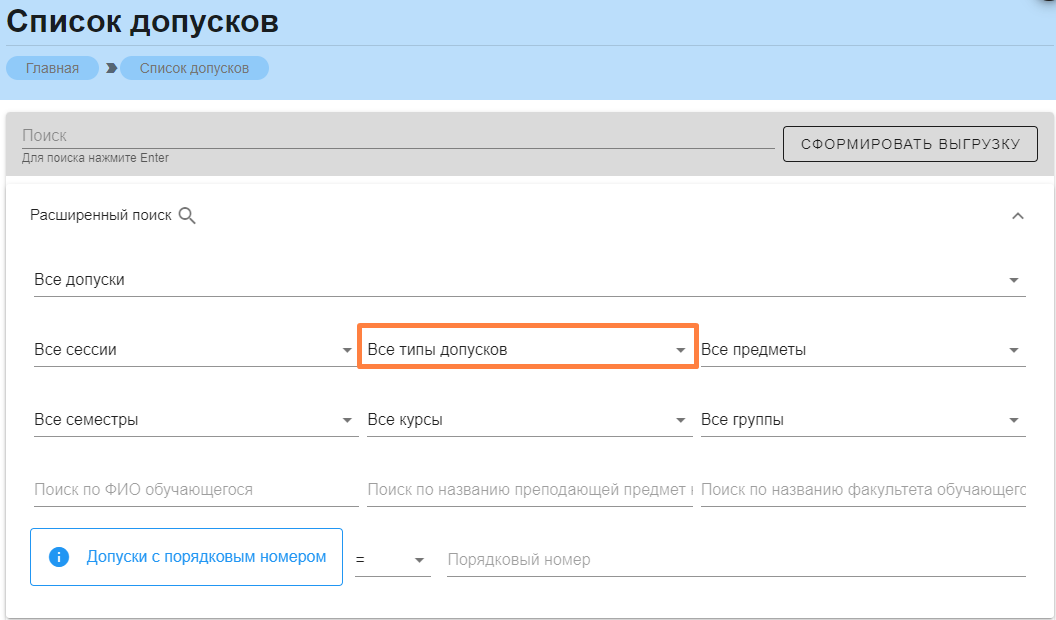Image resolution: width=1056 pixels, height=620 pixels.
Task: Open the Все сессии dropdown
Action: click(x=194, y=350)
